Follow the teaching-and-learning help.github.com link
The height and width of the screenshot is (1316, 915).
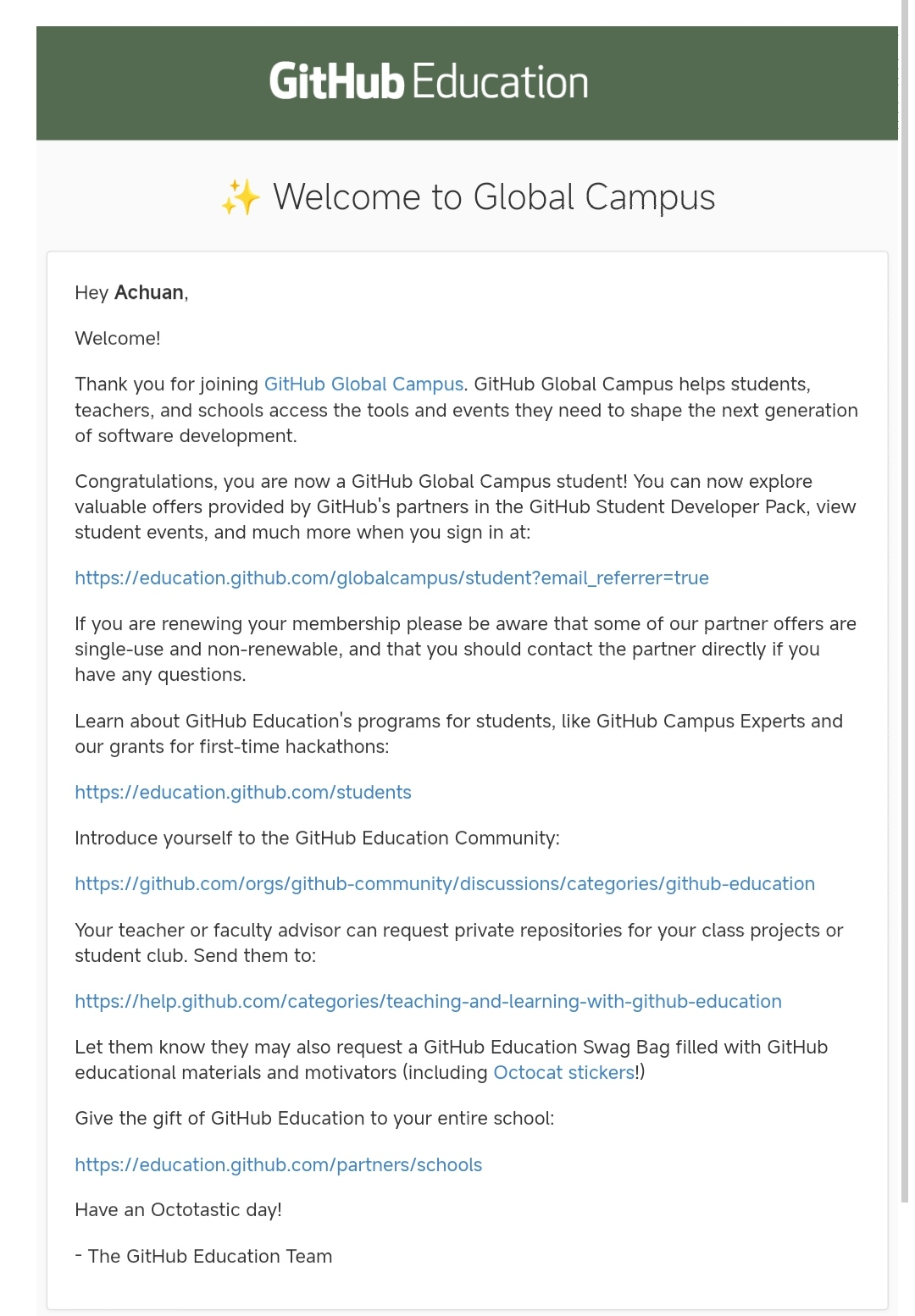[x=428, y=1002]
